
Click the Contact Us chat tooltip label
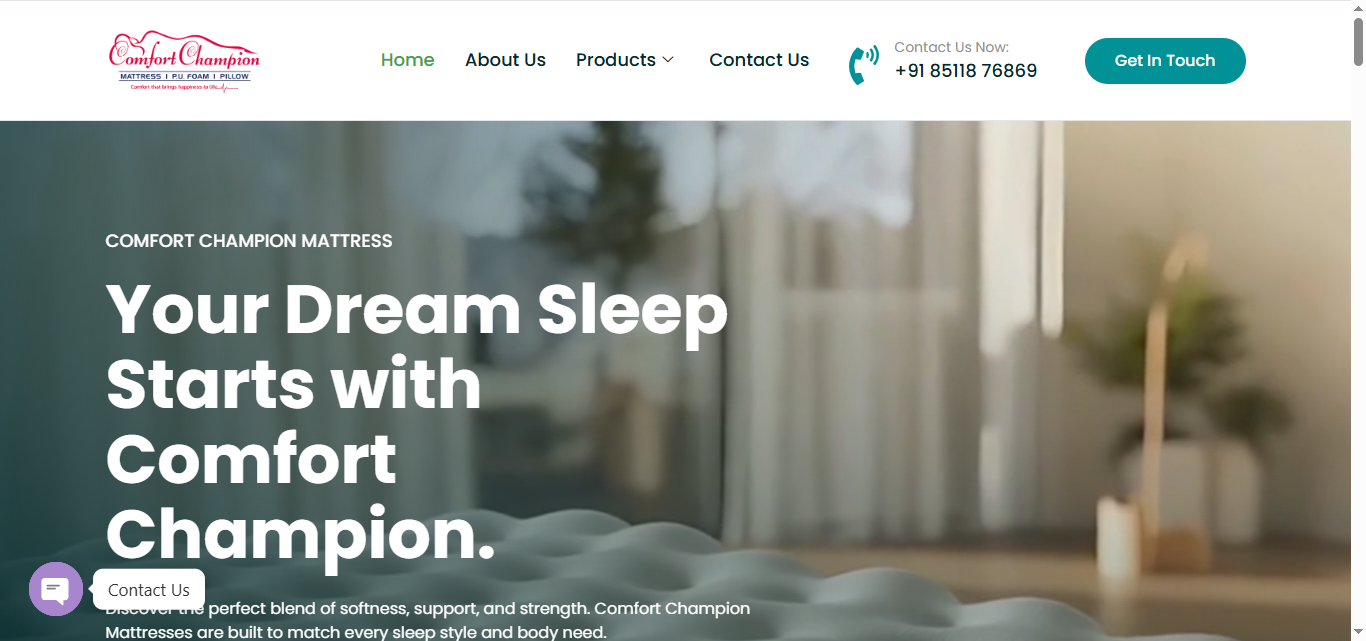149,590
